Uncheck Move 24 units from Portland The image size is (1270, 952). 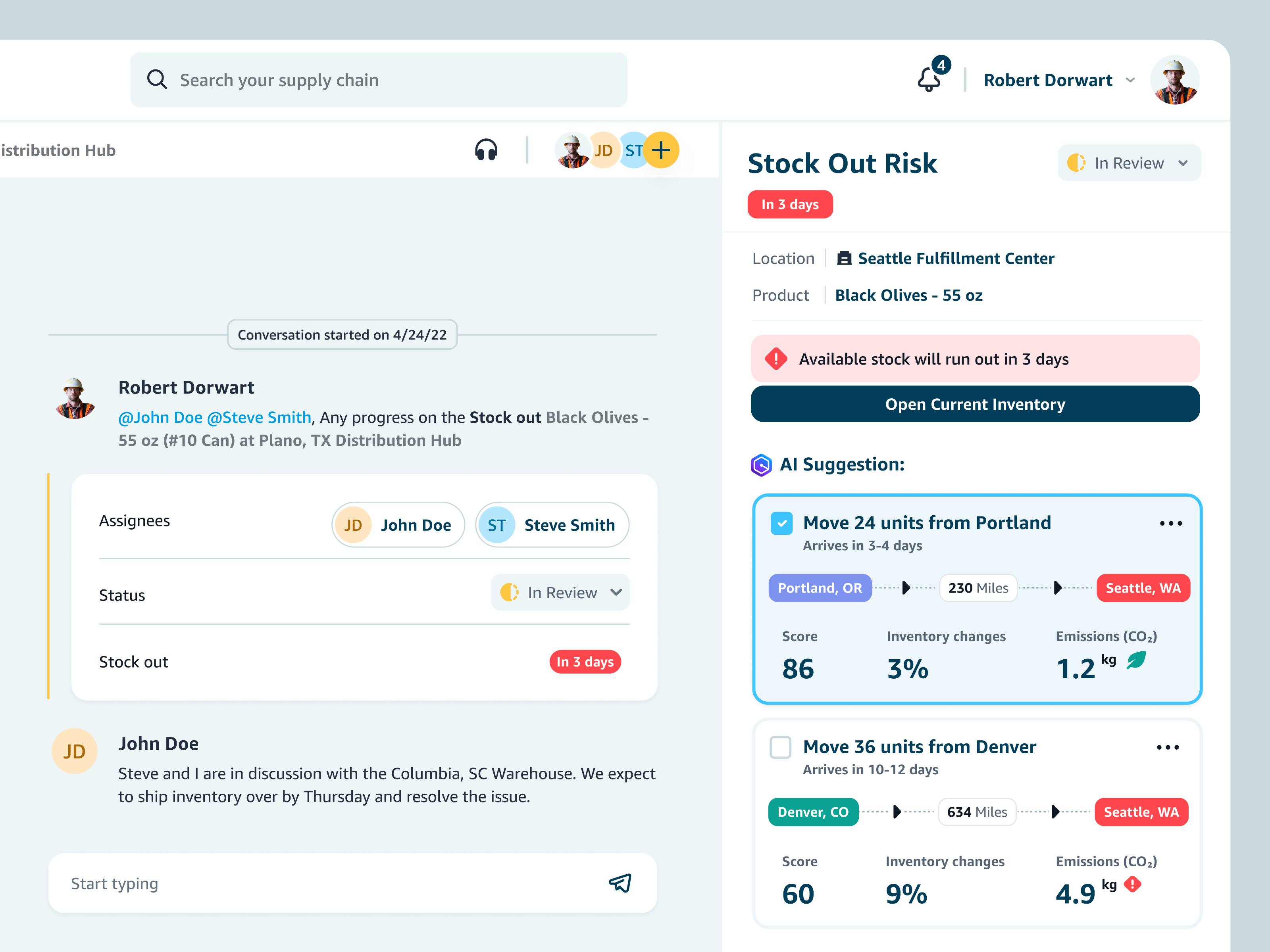[781, 523]
